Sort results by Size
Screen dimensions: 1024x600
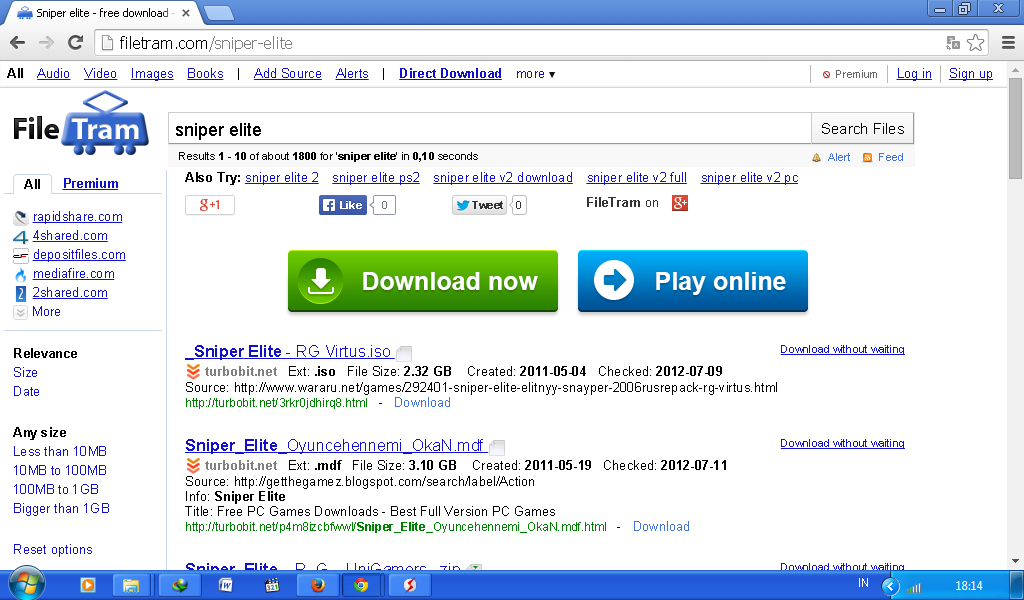pyautogui.click(x=25, y=372)
